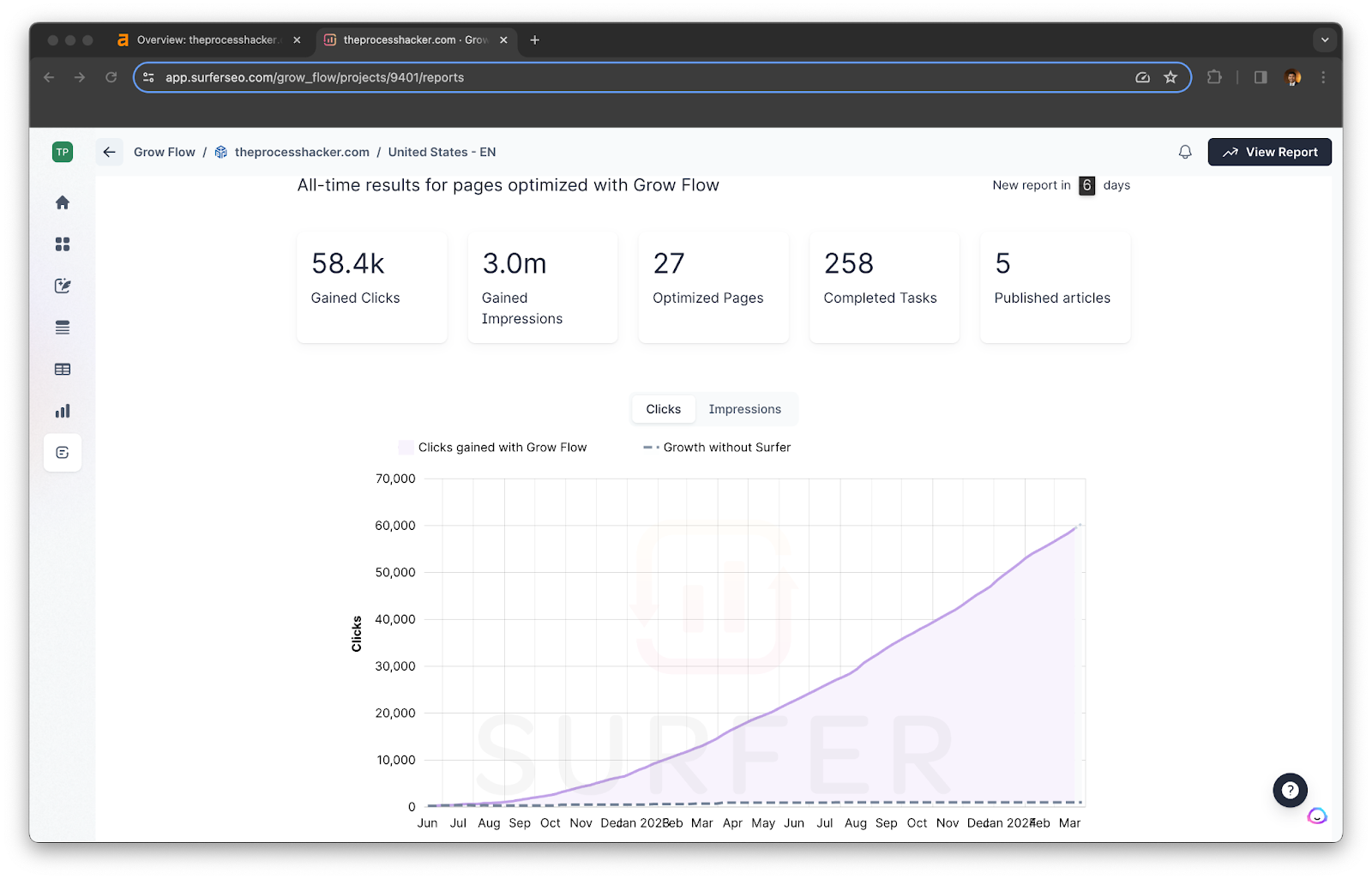Click the 5 Published articles card
Viewport: 1372px width, 879px height.
coord(1055,287)
